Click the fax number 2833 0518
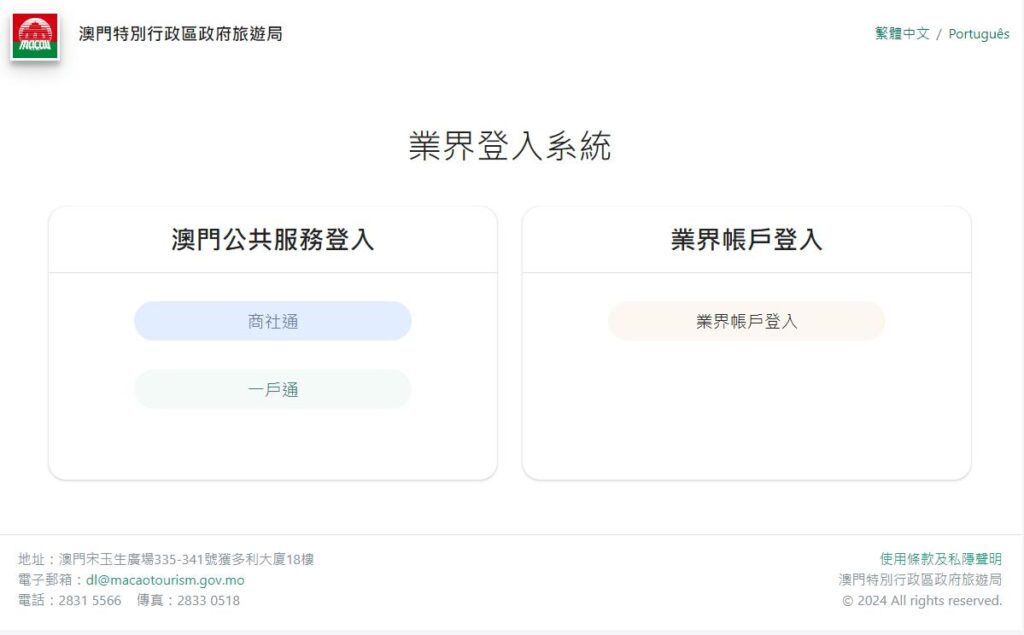 208,600
